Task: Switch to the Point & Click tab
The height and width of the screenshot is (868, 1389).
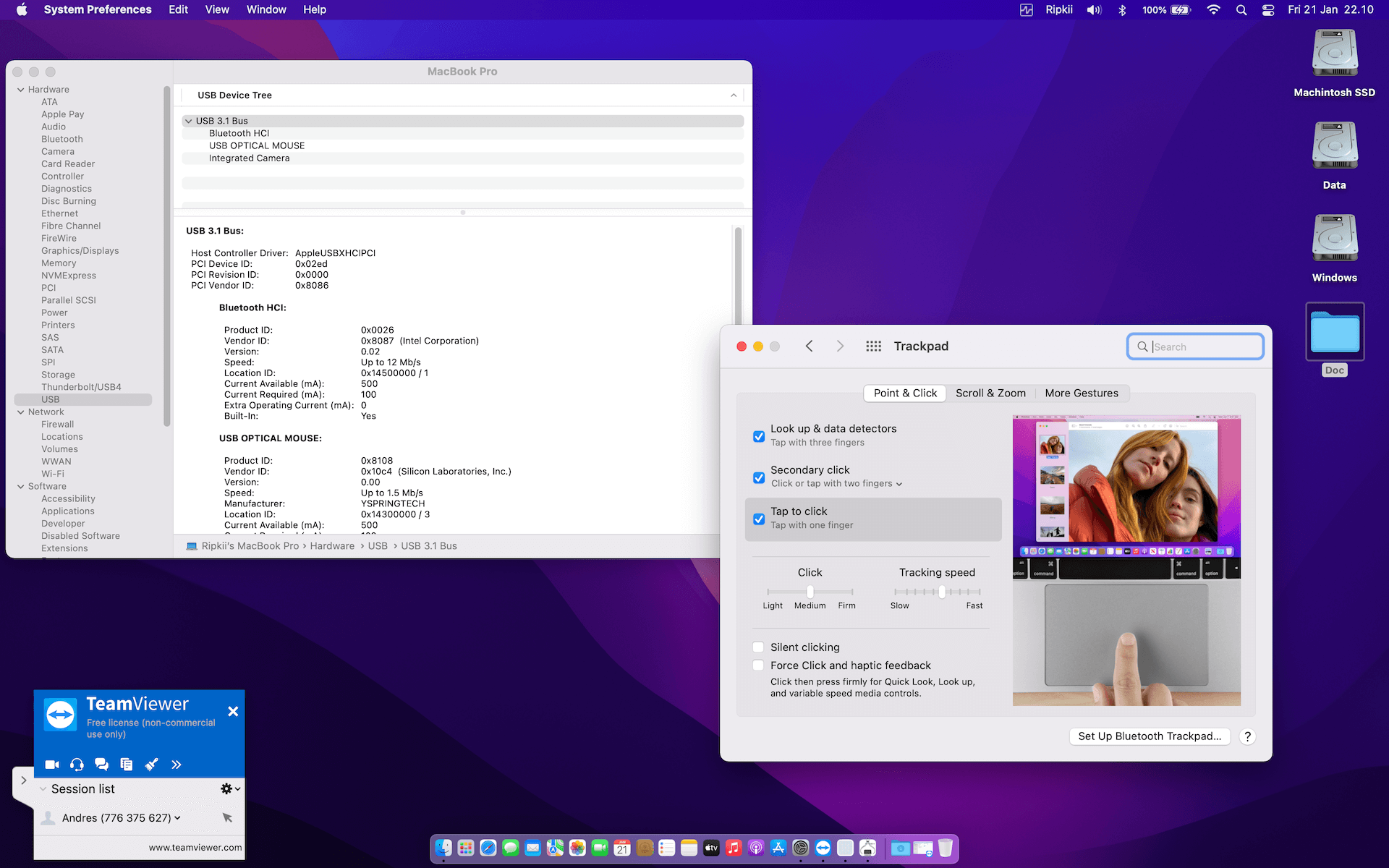Action: click(905, 393)
